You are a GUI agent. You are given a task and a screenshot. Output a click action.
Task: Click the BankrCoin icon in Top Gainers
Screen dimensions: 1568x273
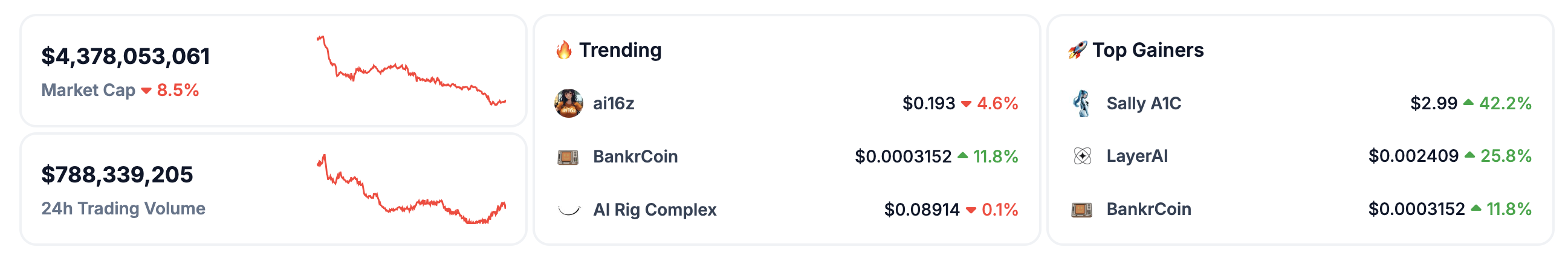tap(1081, 210)
